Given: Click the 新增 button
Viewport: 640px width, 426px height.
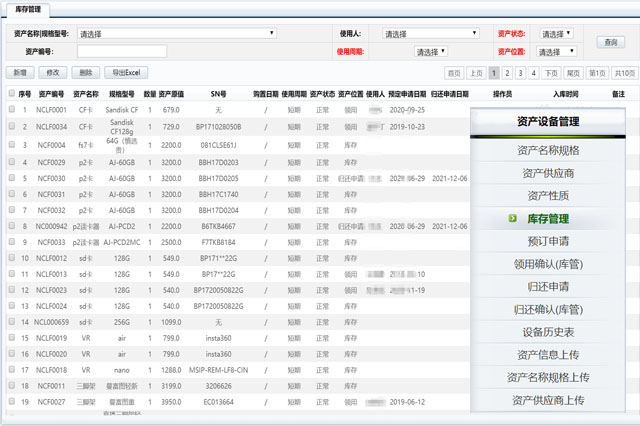Looking at the screenshot, I should 19,73.
